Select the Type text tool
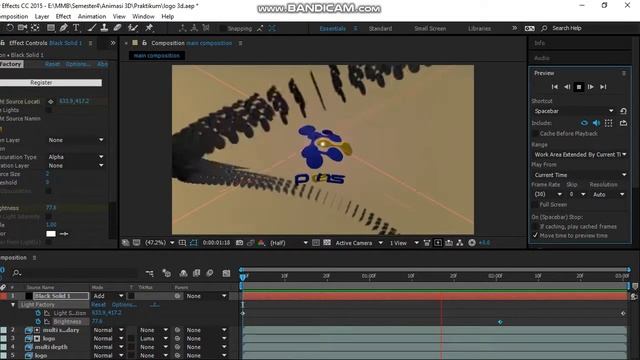The height and width of the screenshot is (360, 640). pos(76,28)
